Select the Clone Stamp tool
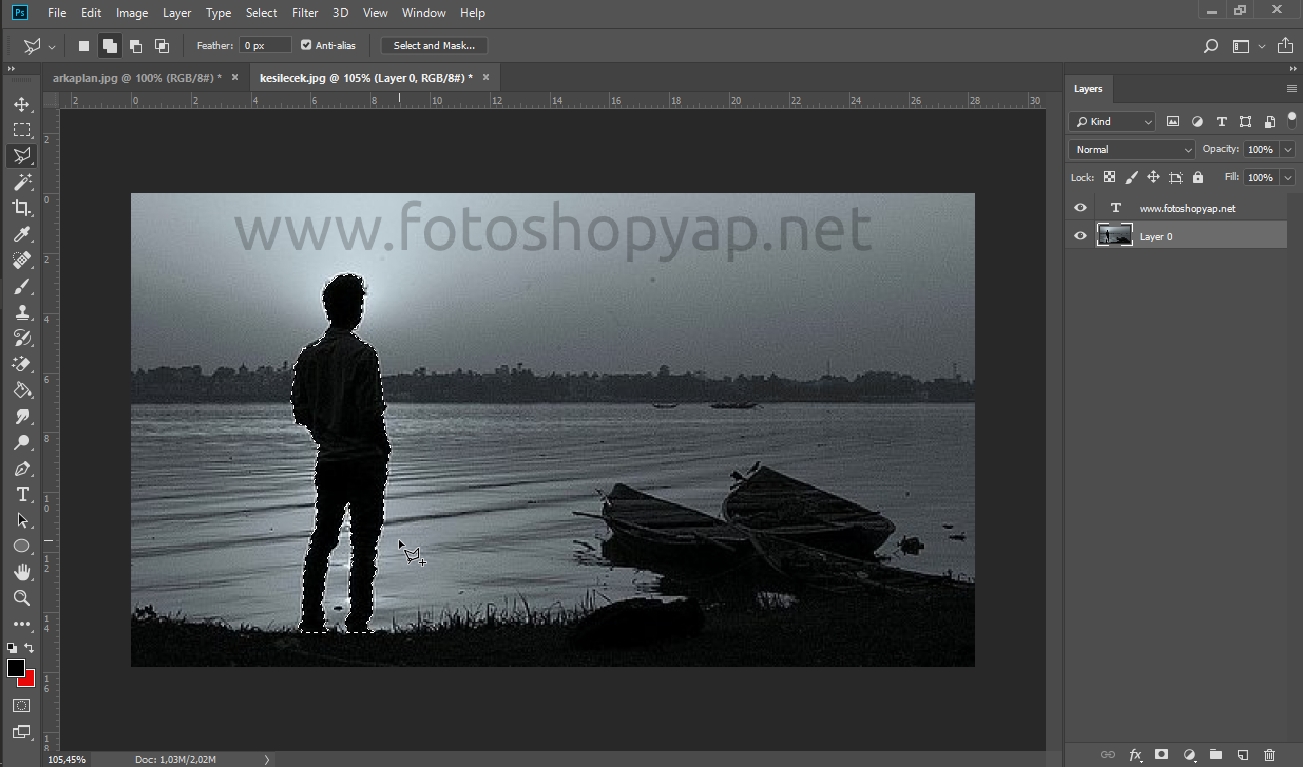1303x767 pixels. 22,312
